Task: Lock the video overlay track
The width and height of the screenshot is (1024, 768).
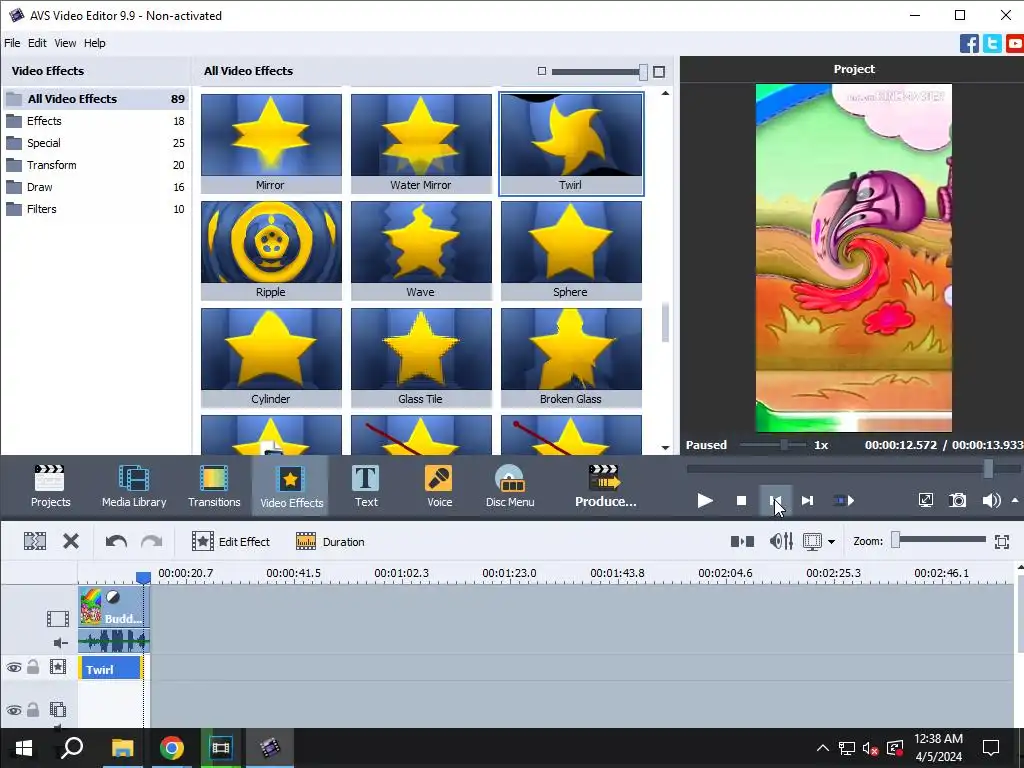Action: pyautogui.click(x=33, y=709)
